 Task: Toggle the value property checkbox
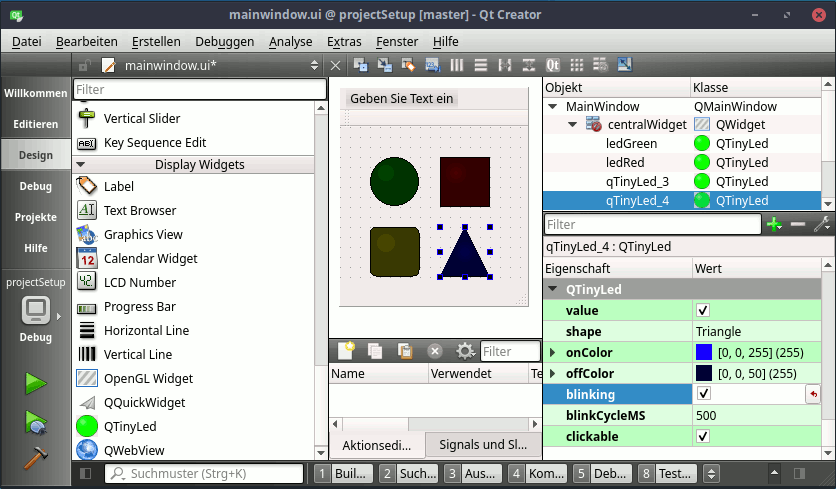pos(703,310)
